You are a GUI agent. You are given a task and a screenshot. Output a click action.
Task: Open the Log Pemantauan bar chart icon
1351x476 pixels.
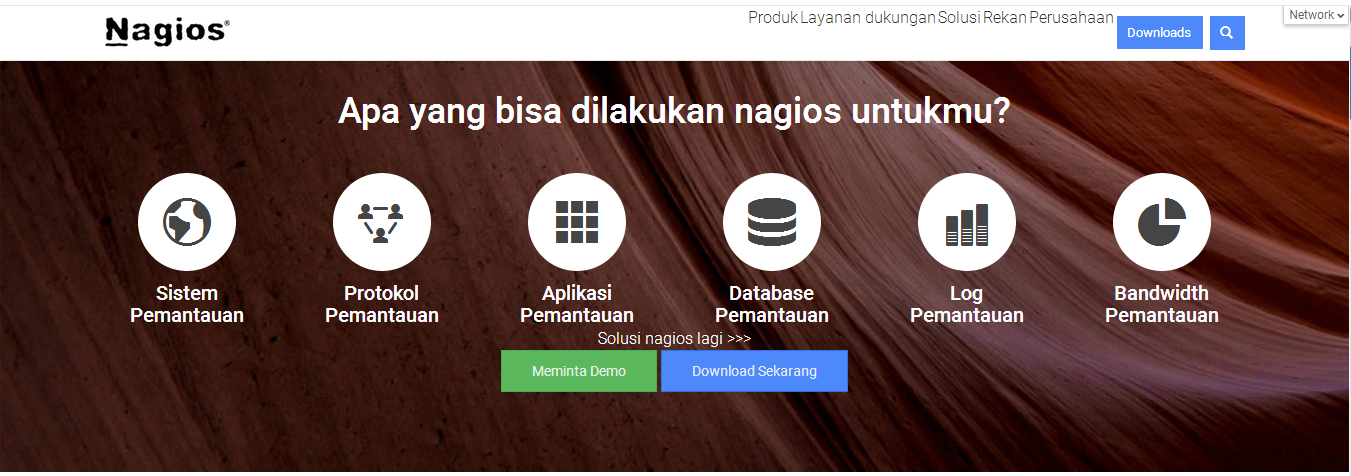point(966,222)
